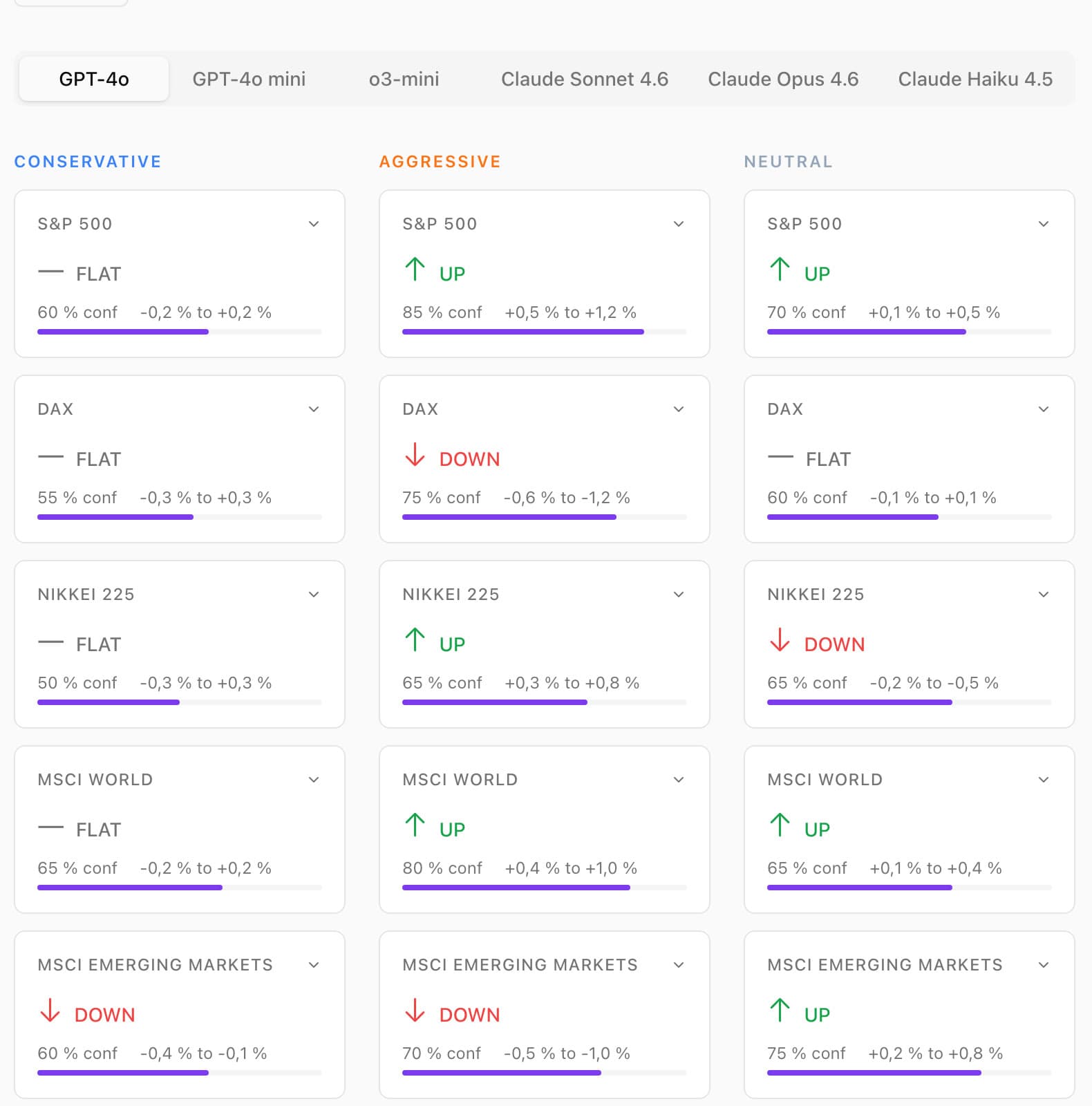The image size is (1092, 1106).
Task: Click '55 % conf' in Conservative DAX
Action: [x=77, y=498]
